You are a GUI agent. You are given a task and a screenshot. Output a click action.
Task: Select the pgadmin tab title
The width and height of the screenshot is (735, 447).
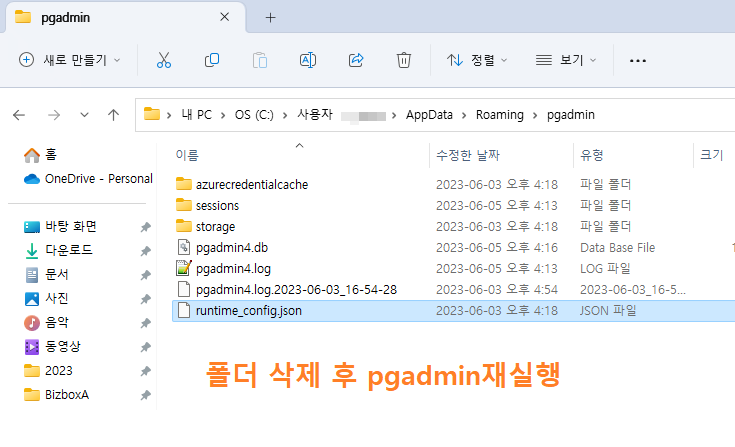point(66,18)
